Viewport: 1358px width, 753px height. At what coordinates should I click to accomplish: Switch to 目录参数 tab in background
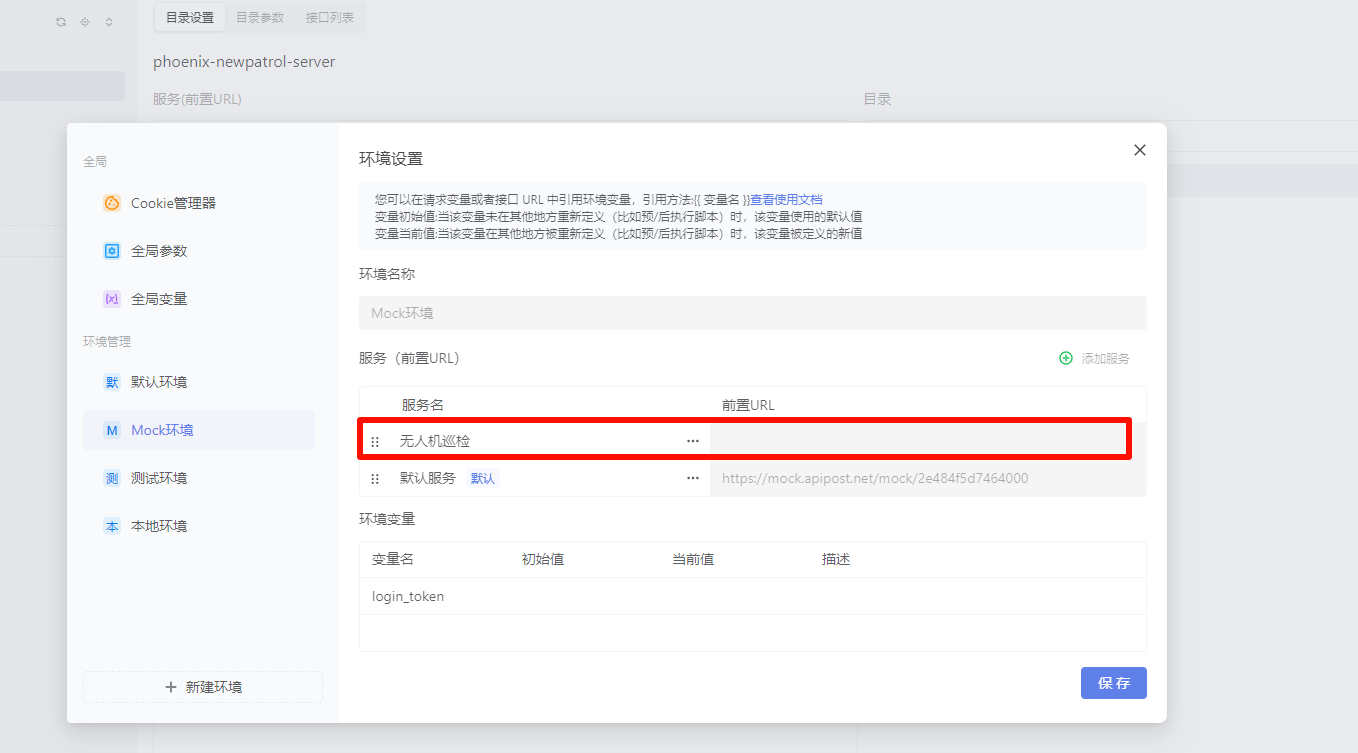[x=260, y=18]
